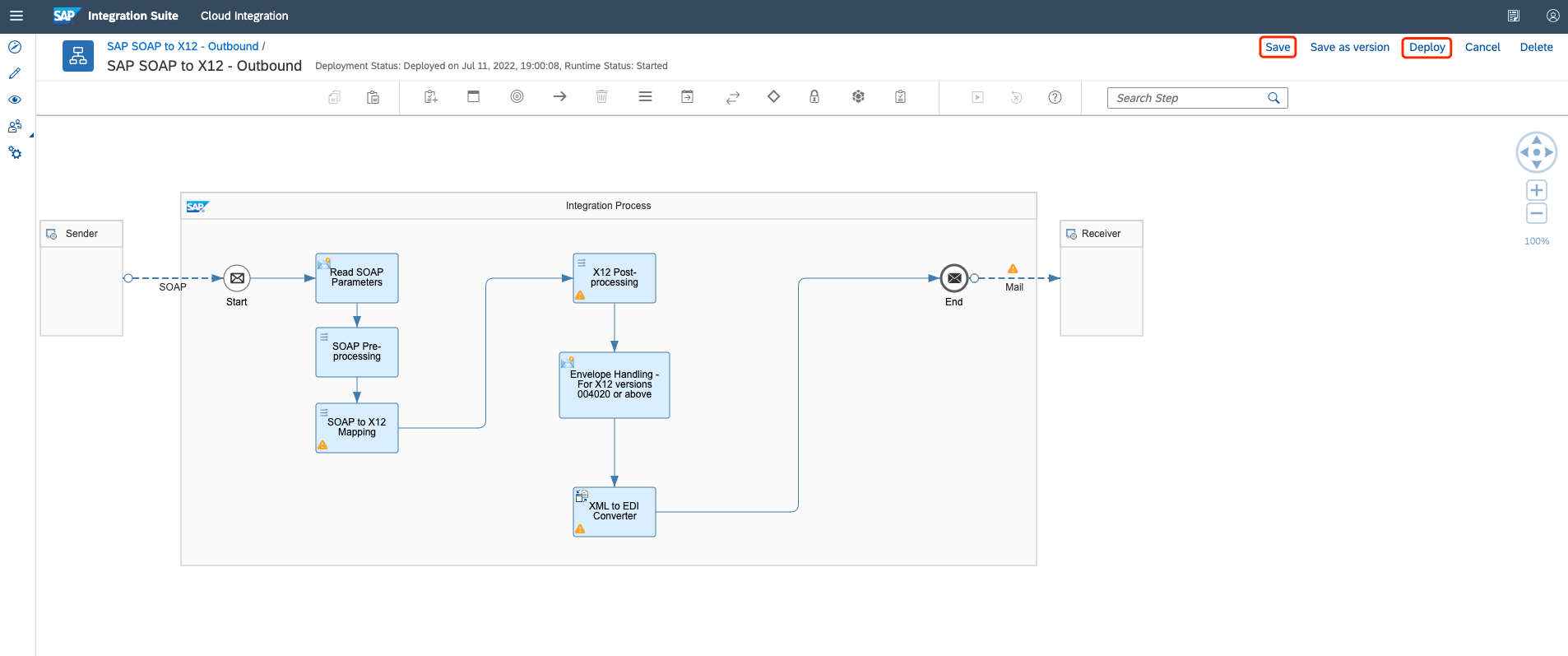Select the Read SOAP Parameters step
This screenshot has height=656, width=1568.
[357, 278]
